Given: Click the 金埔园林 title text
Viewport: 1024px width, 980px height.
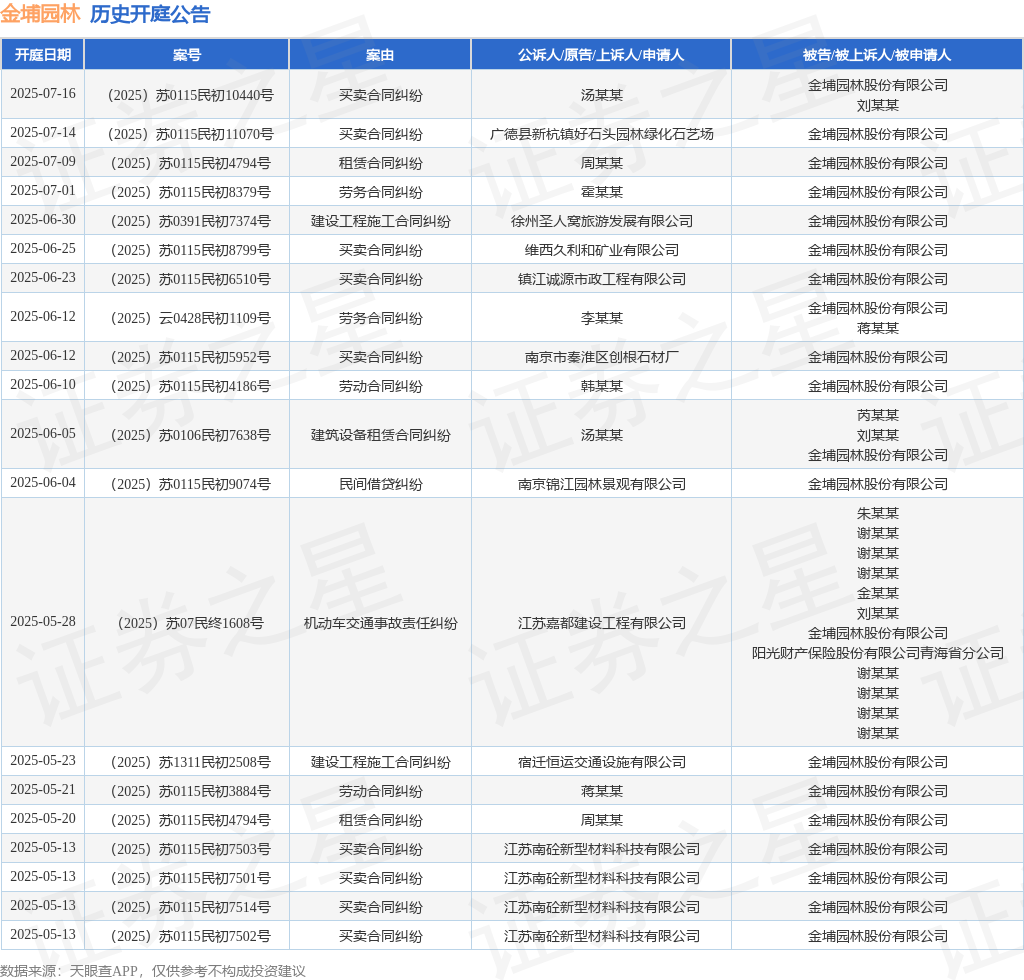Looking at the screenshot, I should click(x=40, y=14).
